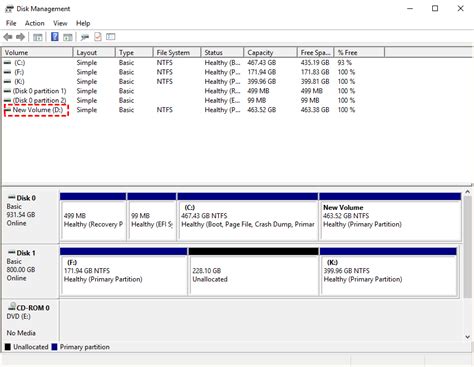This screenshot has height=367, width=474.
Task: Sort by the Layout column header
Action: pyautogui.click(x=94, y=53)
